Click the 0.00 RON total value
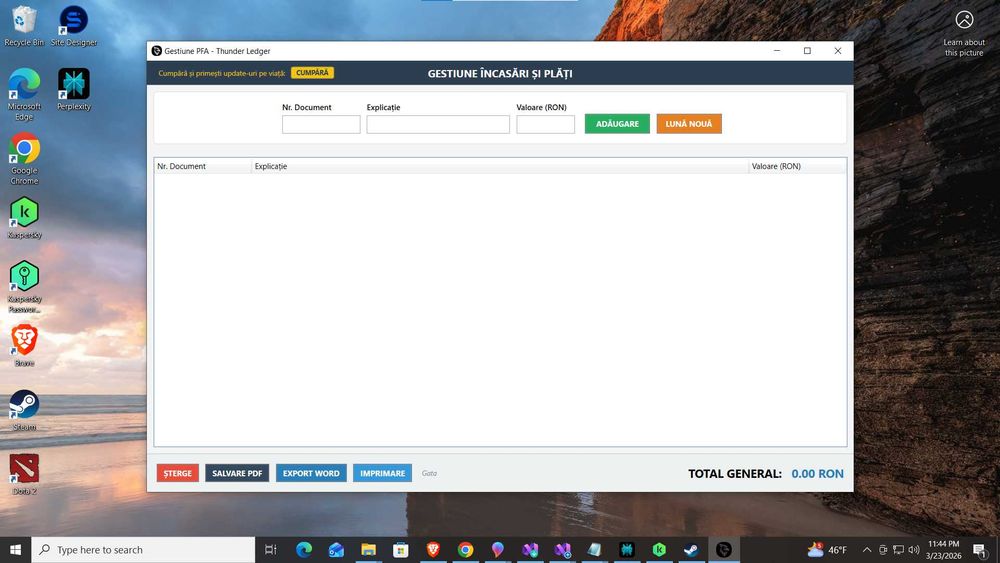The image size is (1000, 563). coord(817,474)
